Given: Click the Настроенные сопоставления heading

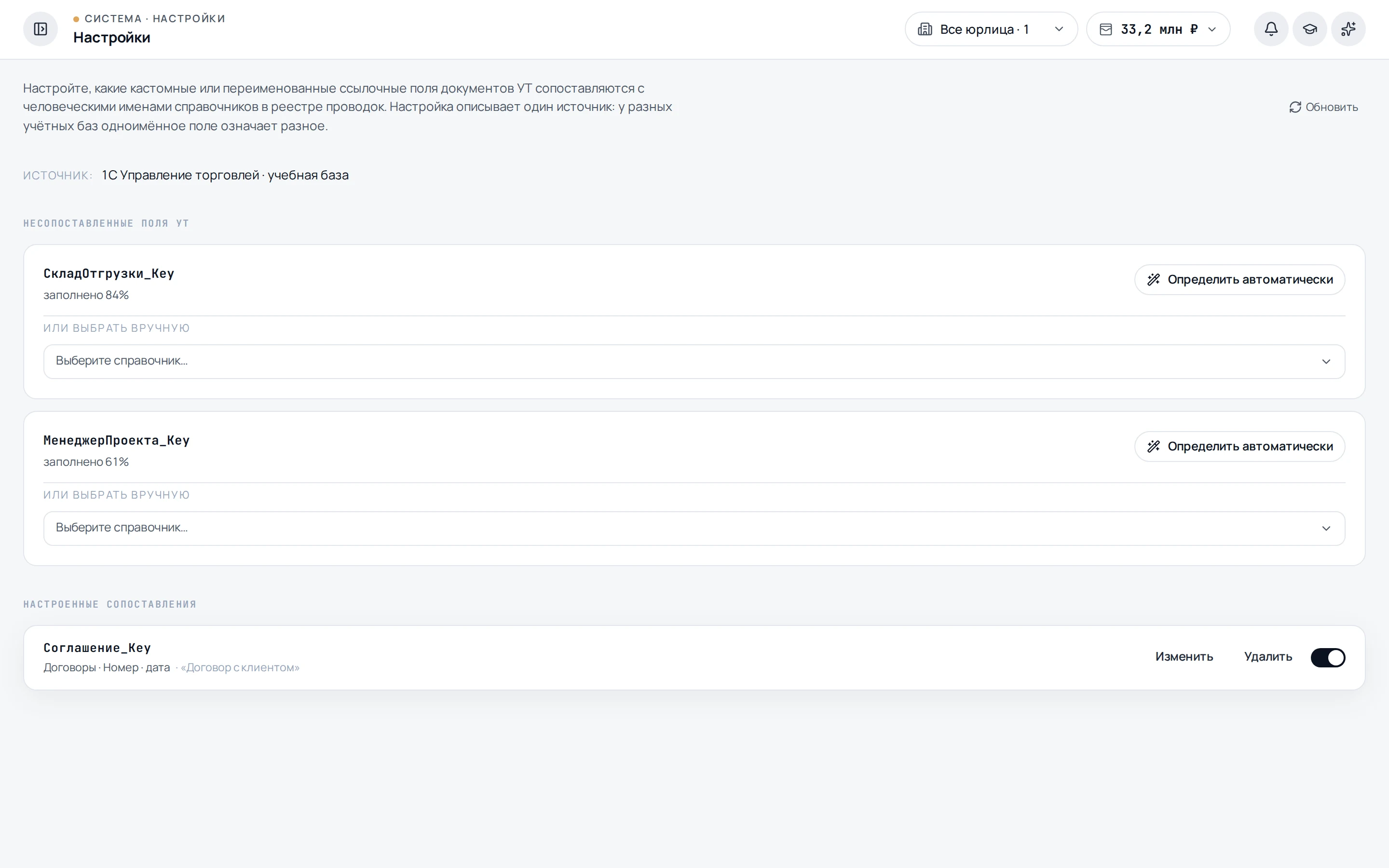Looking at the screenshot, I should [x=109, y=605].
